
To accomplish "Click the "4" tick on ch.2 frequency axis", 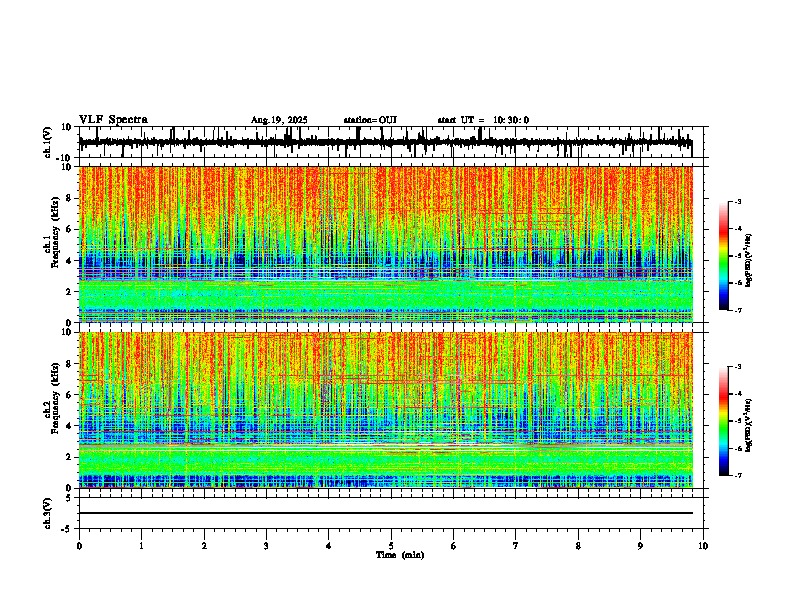I will point(70,426).
